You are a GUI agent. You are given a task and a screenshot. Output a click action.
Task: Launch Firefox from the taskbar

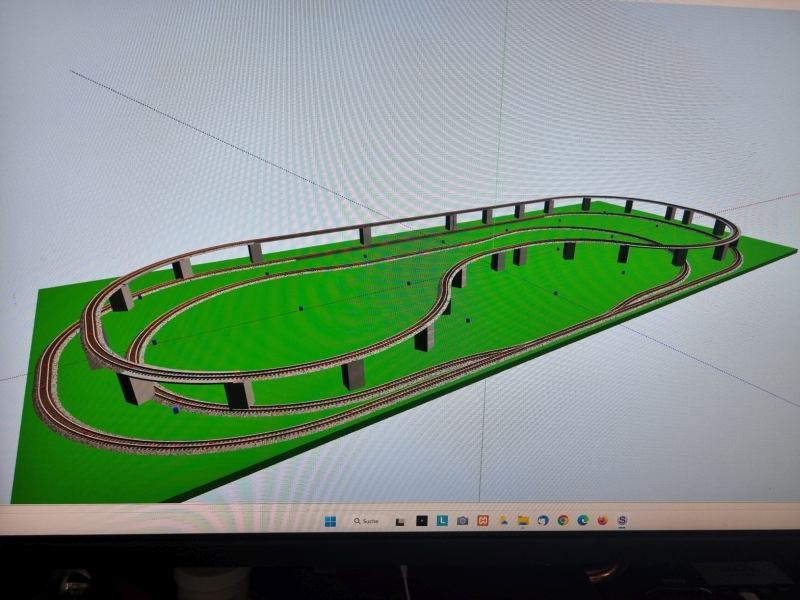pos(603,521)
